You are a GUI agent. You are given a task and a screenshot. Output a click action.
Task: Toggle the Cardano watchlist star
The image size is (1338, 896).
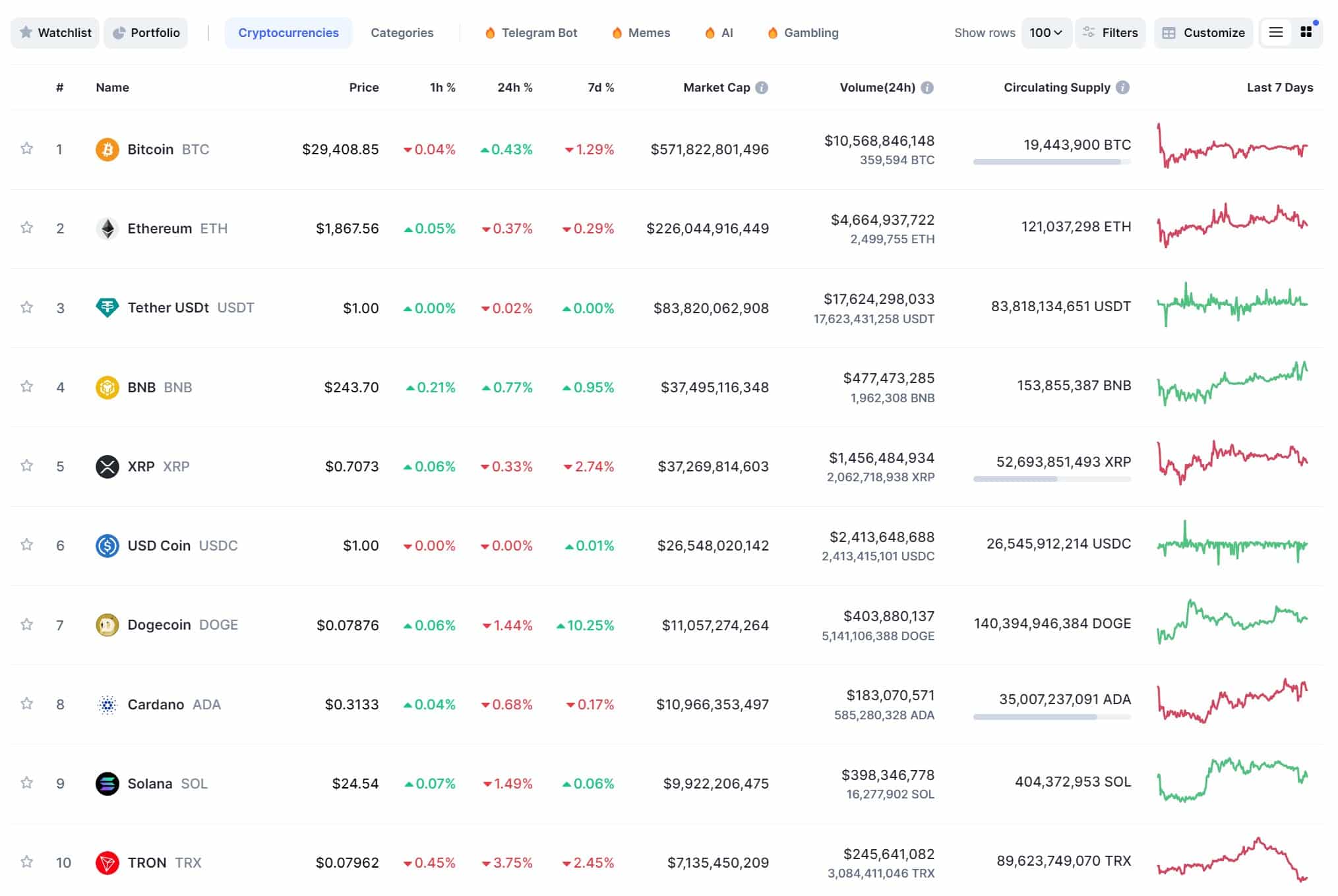[x=27, y=703]
